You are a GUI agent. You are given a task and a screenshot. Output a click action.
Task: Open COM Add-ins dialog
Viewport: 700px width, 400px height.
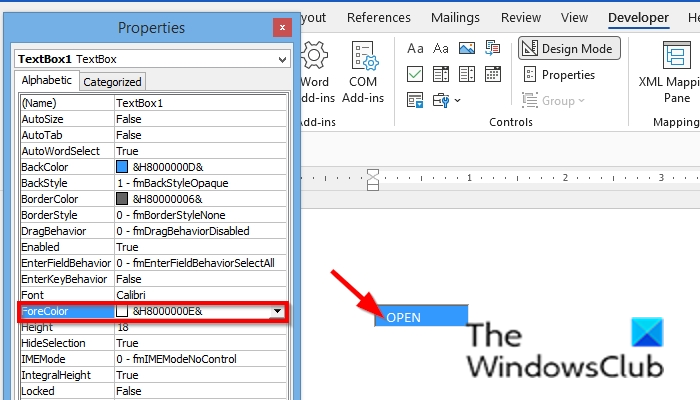click(363, 73)
